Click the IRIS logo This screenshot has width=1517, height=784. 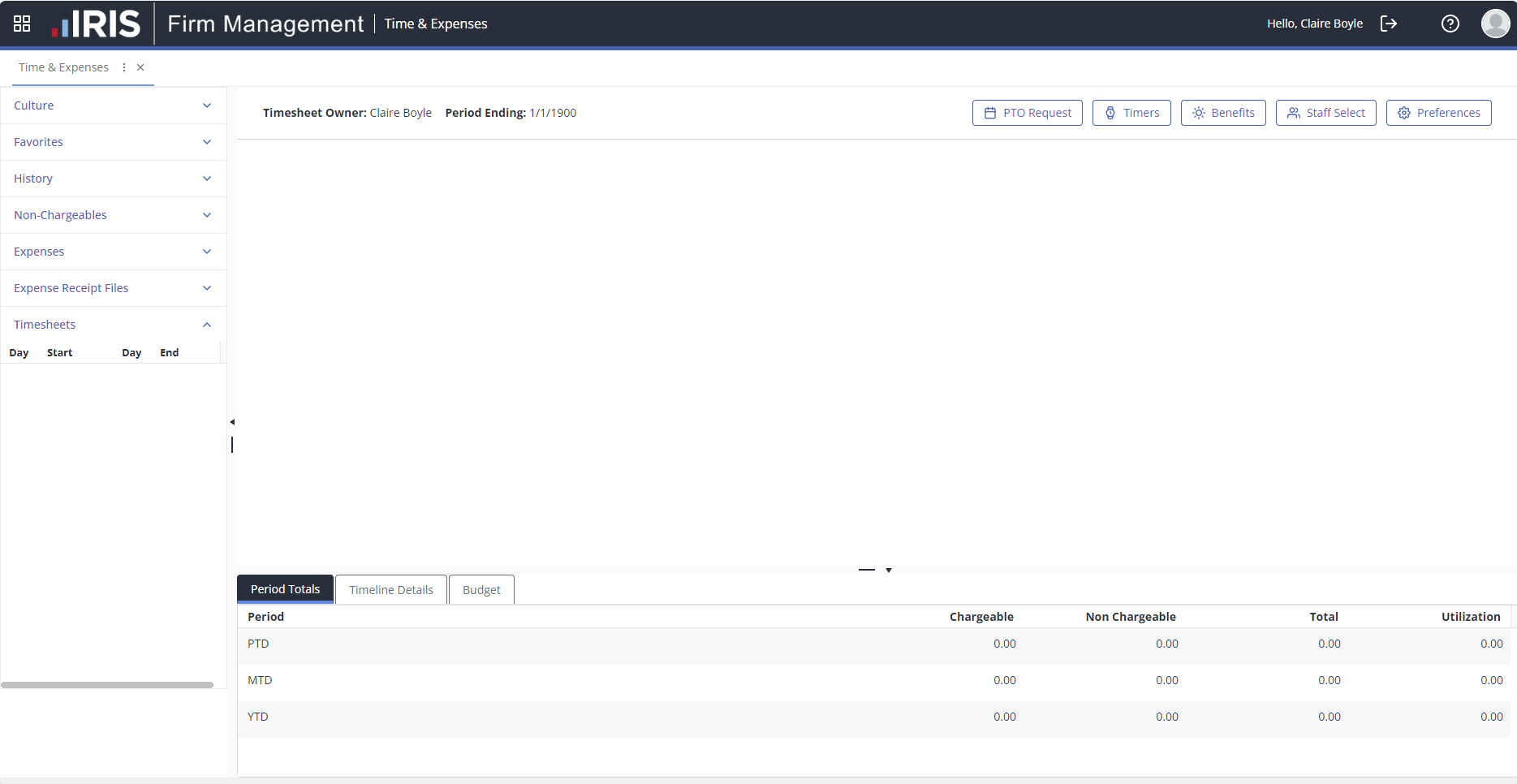[x=96, y=24]
